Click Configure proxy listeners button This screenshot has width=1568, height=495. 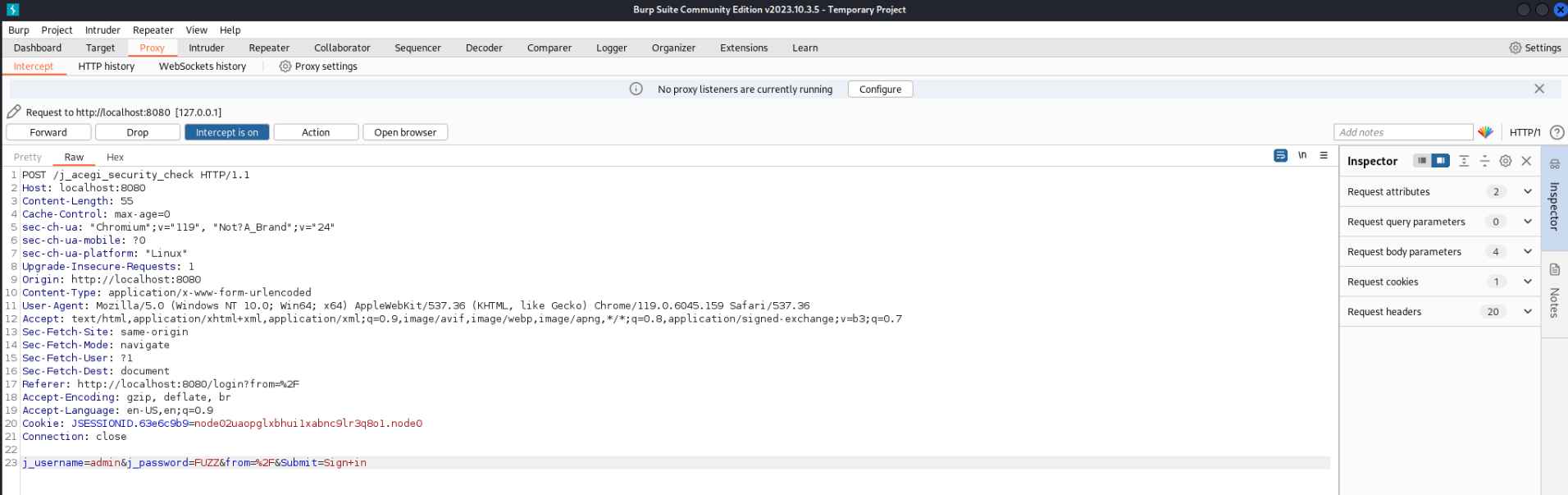pyautogui.click(x=880, y=89)
